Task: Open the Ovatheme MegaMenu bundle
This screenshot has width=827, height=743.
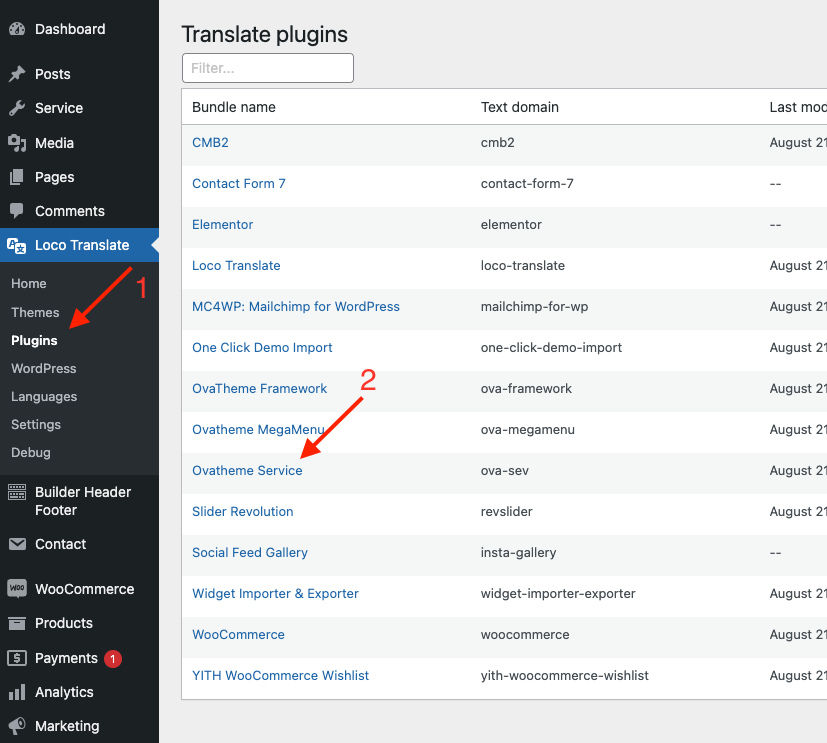Action: tap(258, 430)
